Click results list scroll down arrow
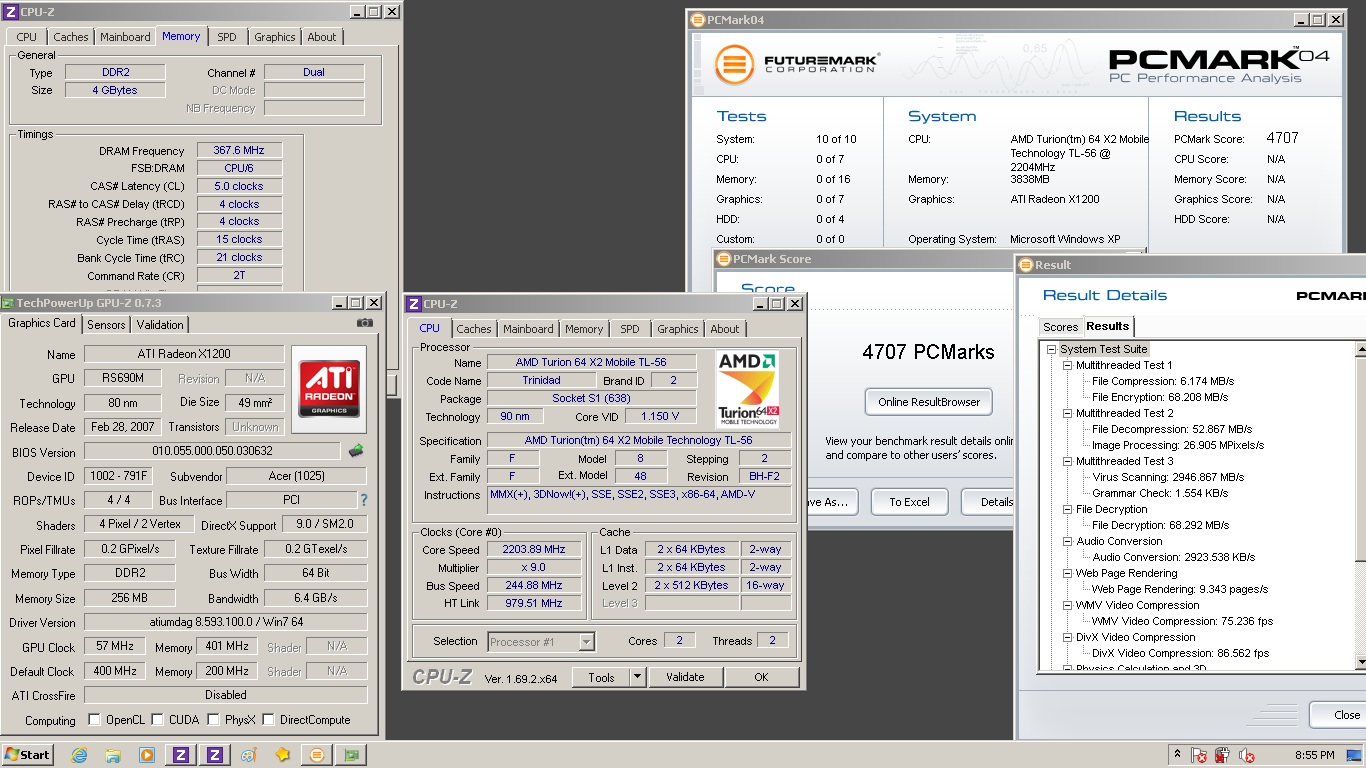Image resolution: width=1366 pixels, height=768 pixels. coord(1361,662)
